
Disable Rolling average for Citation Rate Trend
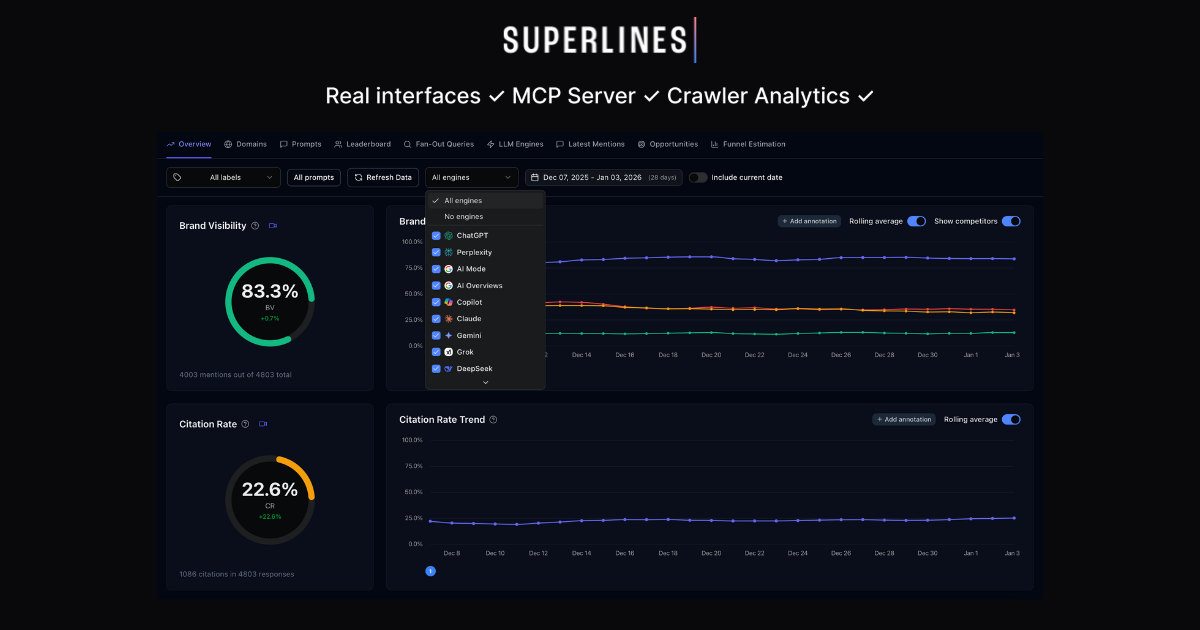pyautogui.click(x=1010, y=420)
